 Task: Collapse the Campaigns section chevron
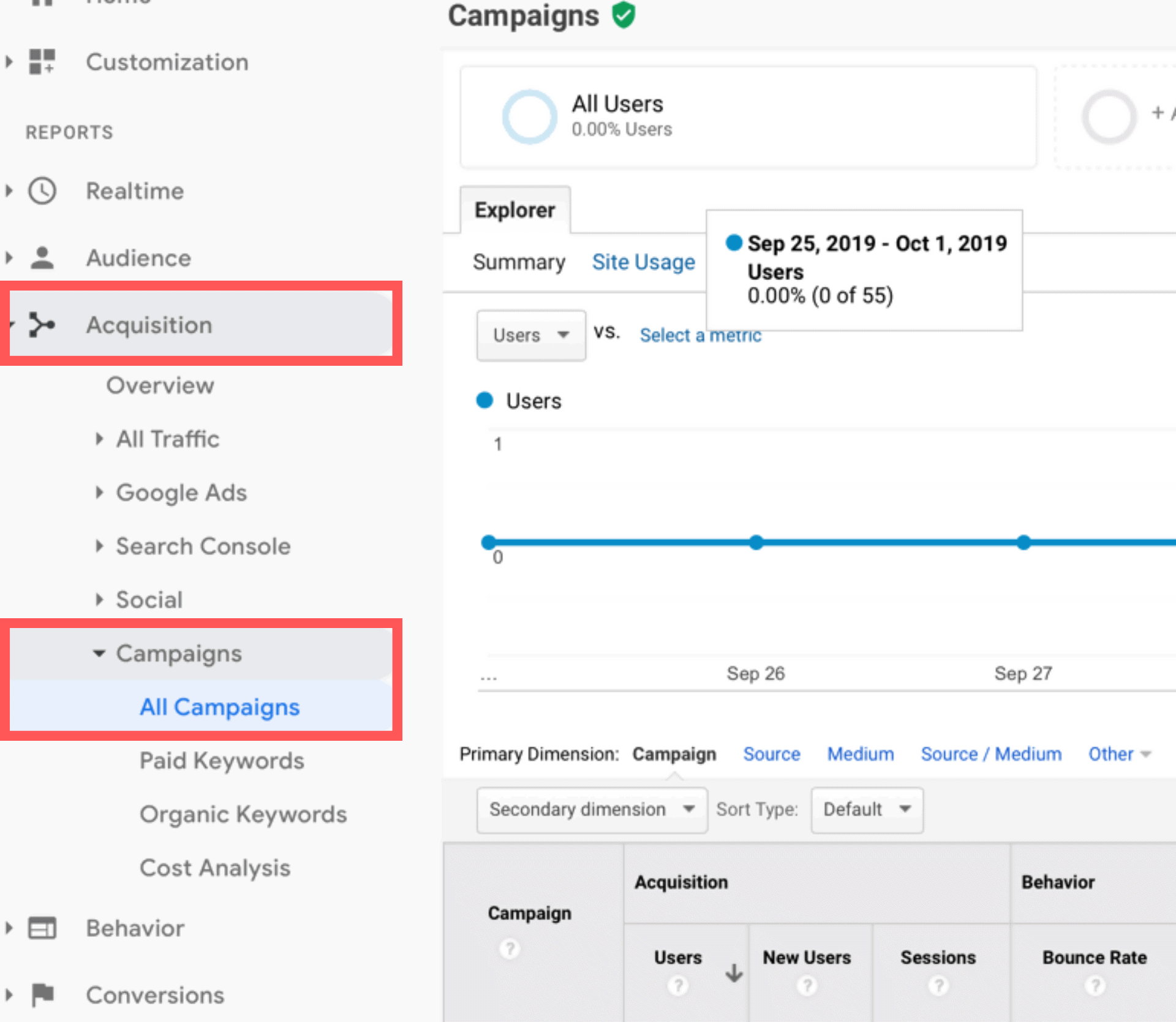[99, 653]
